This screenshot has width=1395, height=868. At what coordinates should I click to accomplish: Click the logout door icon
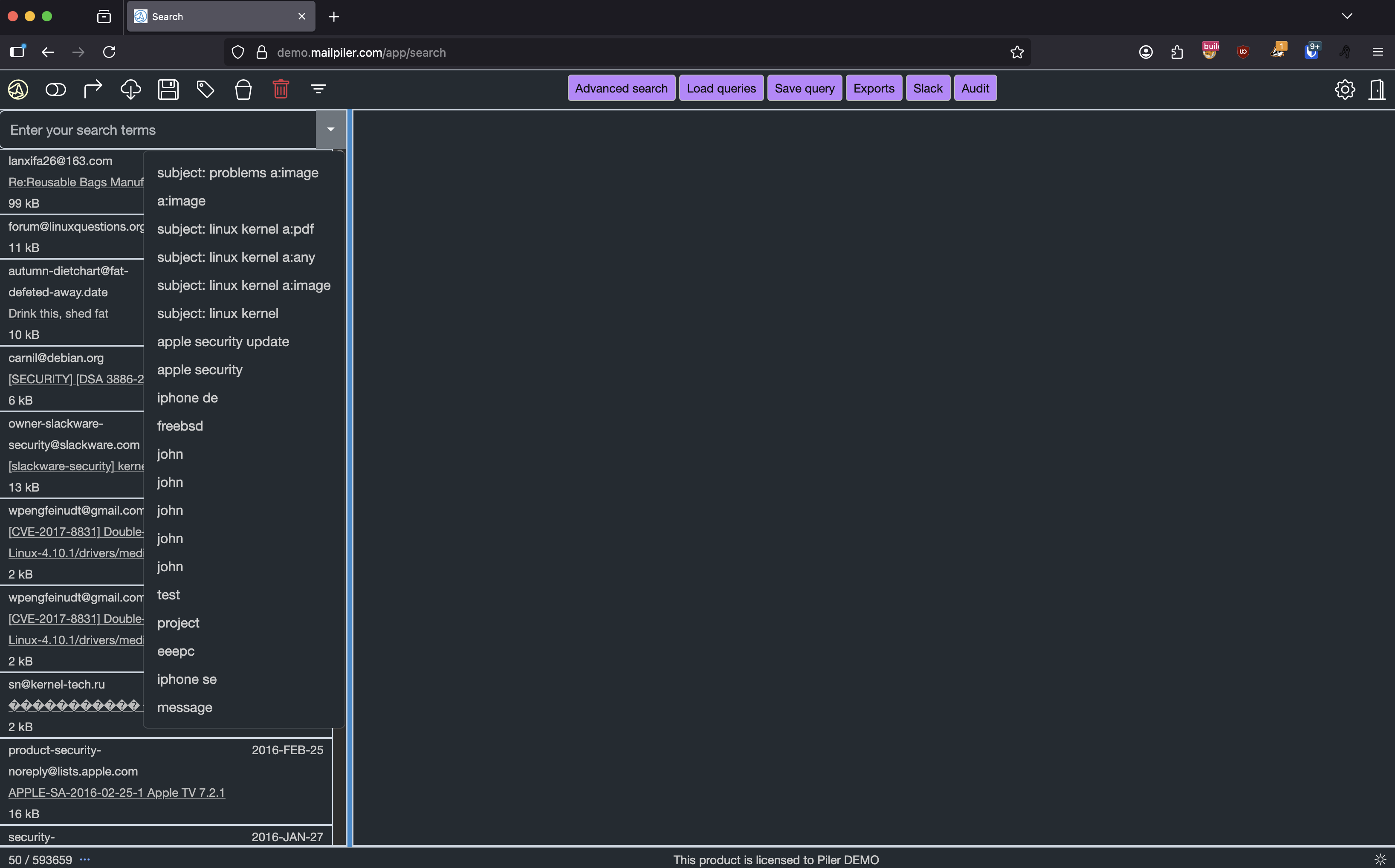click(x=1377, y=90)
